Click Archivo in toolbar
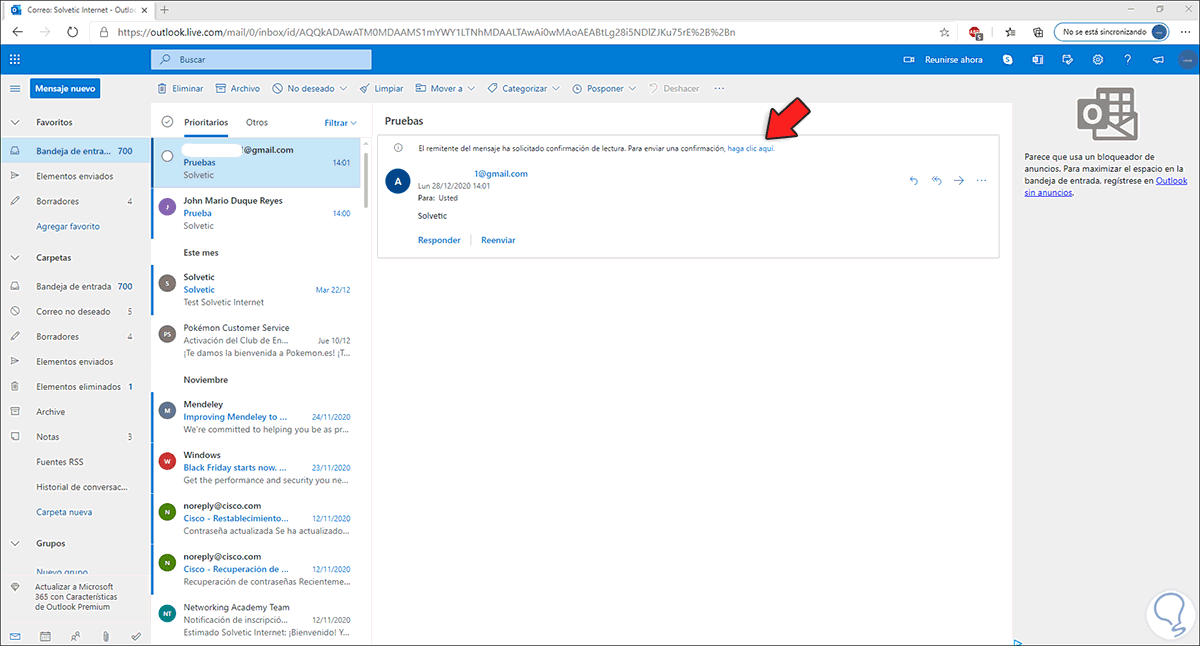 point(238,88)
